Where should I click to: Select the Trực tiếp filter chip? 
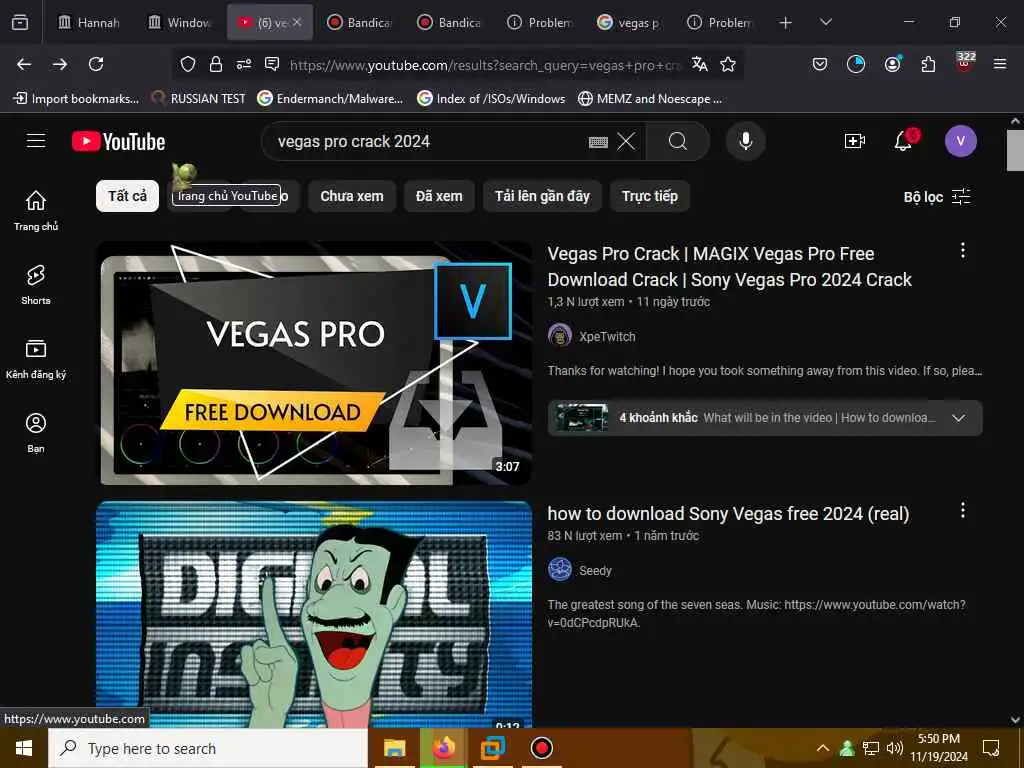650,196
